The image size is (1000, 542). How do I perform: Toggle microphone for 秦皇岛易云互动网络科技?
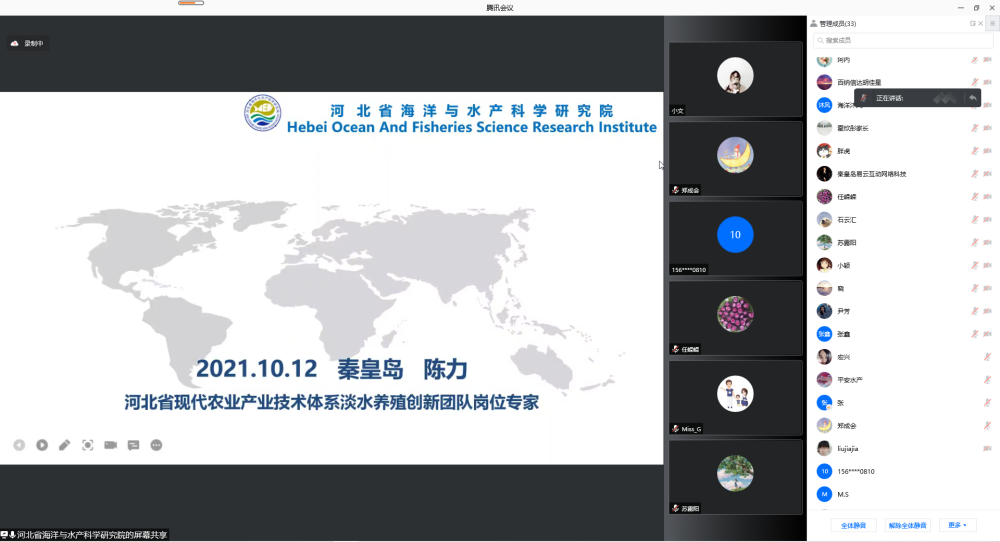tap(974, 173)
